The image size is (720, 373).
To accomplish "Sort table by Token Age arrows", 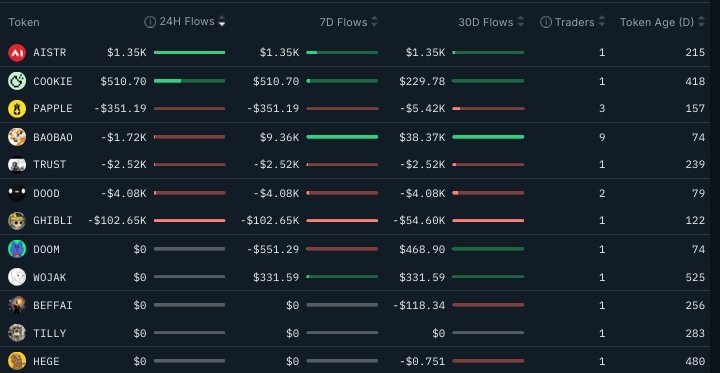I will [701, 22].
